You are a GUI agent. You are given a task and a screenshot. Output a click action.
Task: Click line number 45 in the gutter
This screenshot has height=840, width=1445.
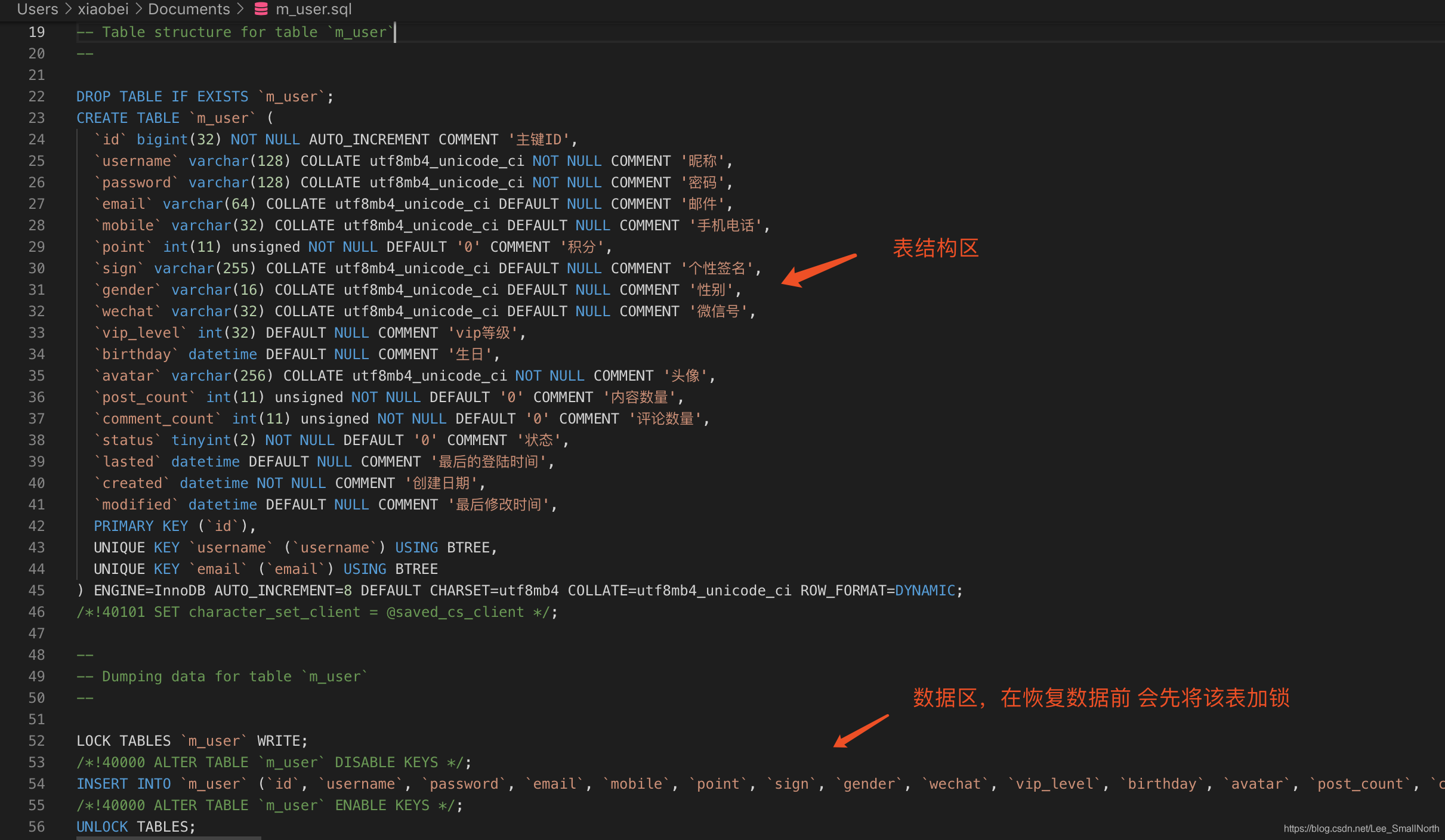[x=36, y=591]
